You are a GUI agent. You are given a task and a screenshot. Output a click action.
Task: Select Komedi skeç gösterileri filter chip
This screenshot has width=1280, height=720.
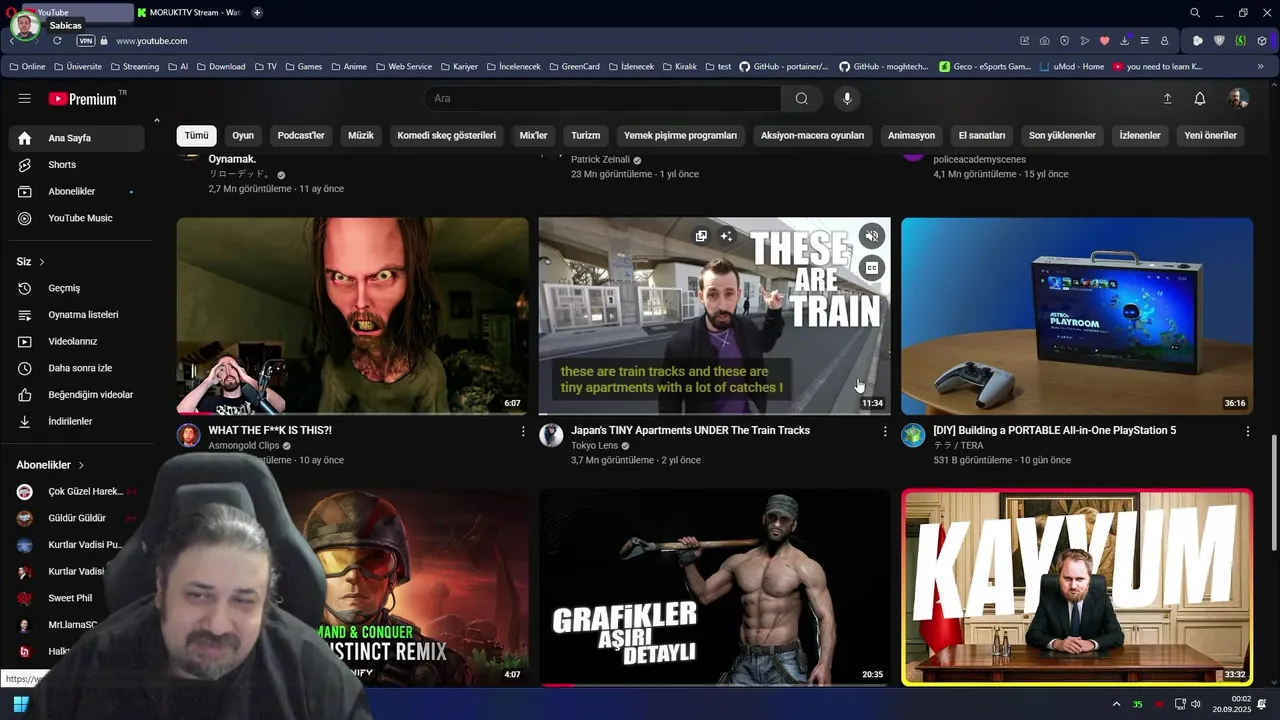pos(447,135)
